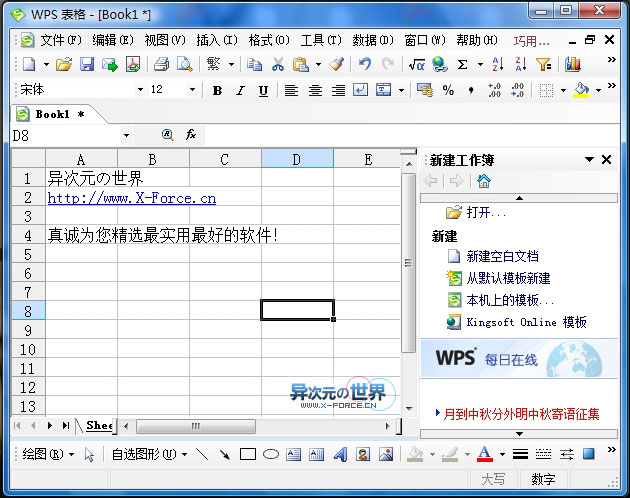
Task: Open file with the folder icon
Action: point(63,64)
